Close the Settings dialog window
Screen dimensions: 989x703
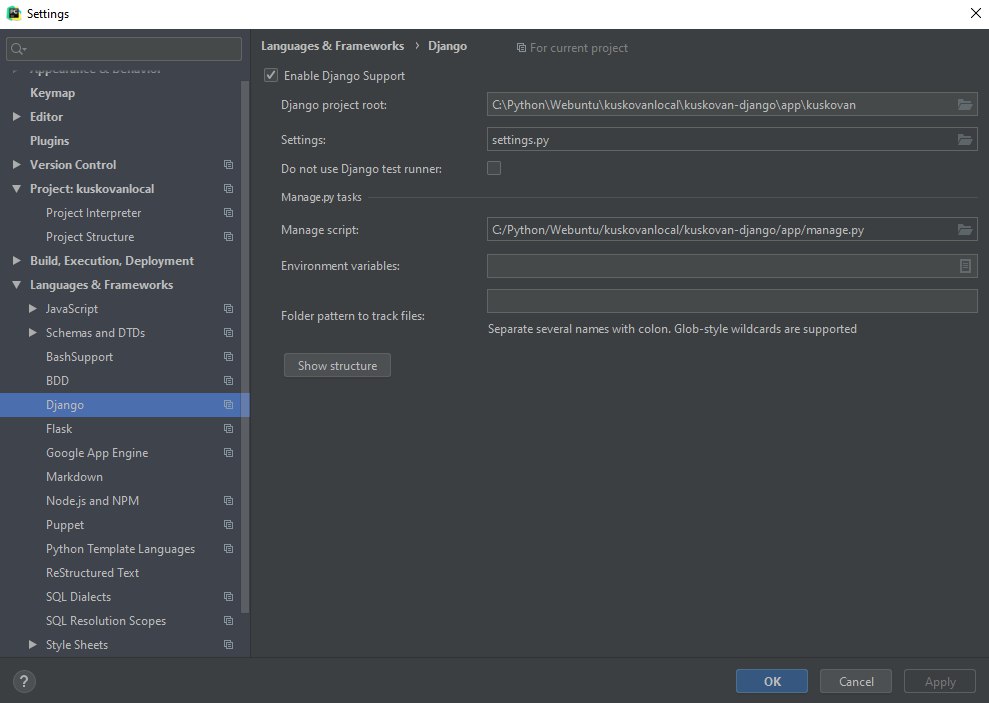click(x=975, y=13)
